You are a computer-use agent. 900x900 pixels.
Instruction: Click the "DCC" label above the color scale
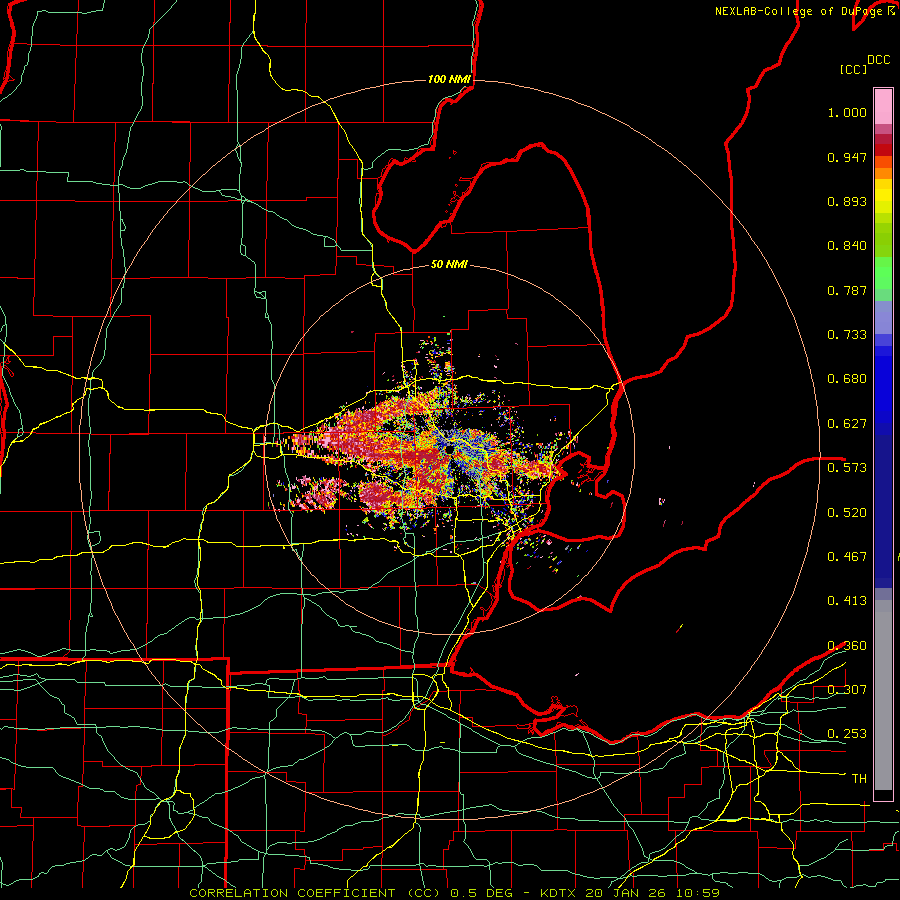pos(878,60)
